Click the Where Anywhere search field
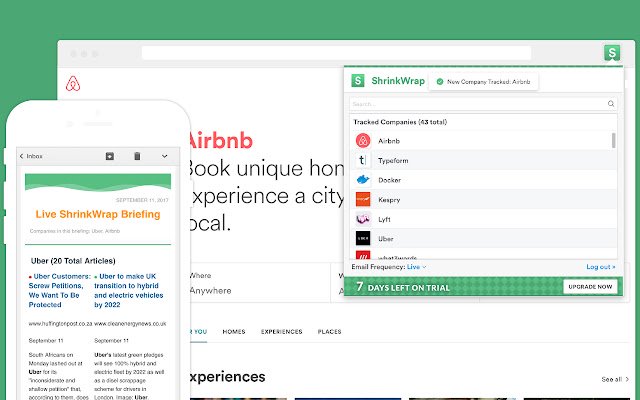This screenshot has height=400, width=640. coord(260,283)
